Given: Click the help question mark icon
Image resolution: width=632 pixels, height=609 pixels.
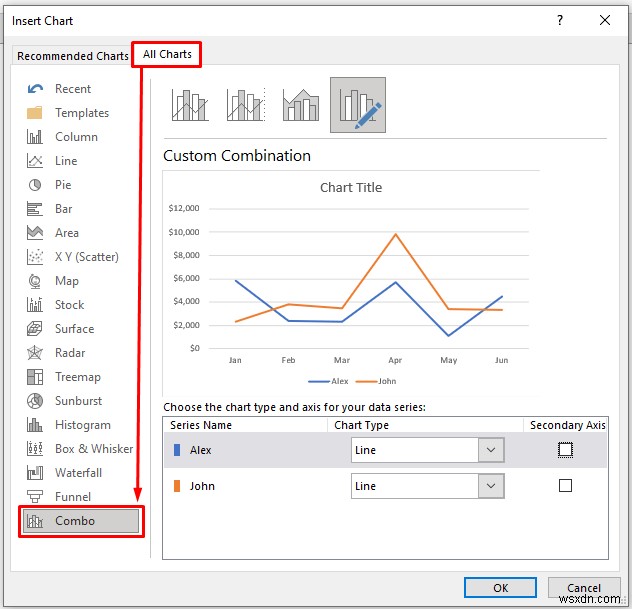Looking at the screenshot, I should coord(560,20).
